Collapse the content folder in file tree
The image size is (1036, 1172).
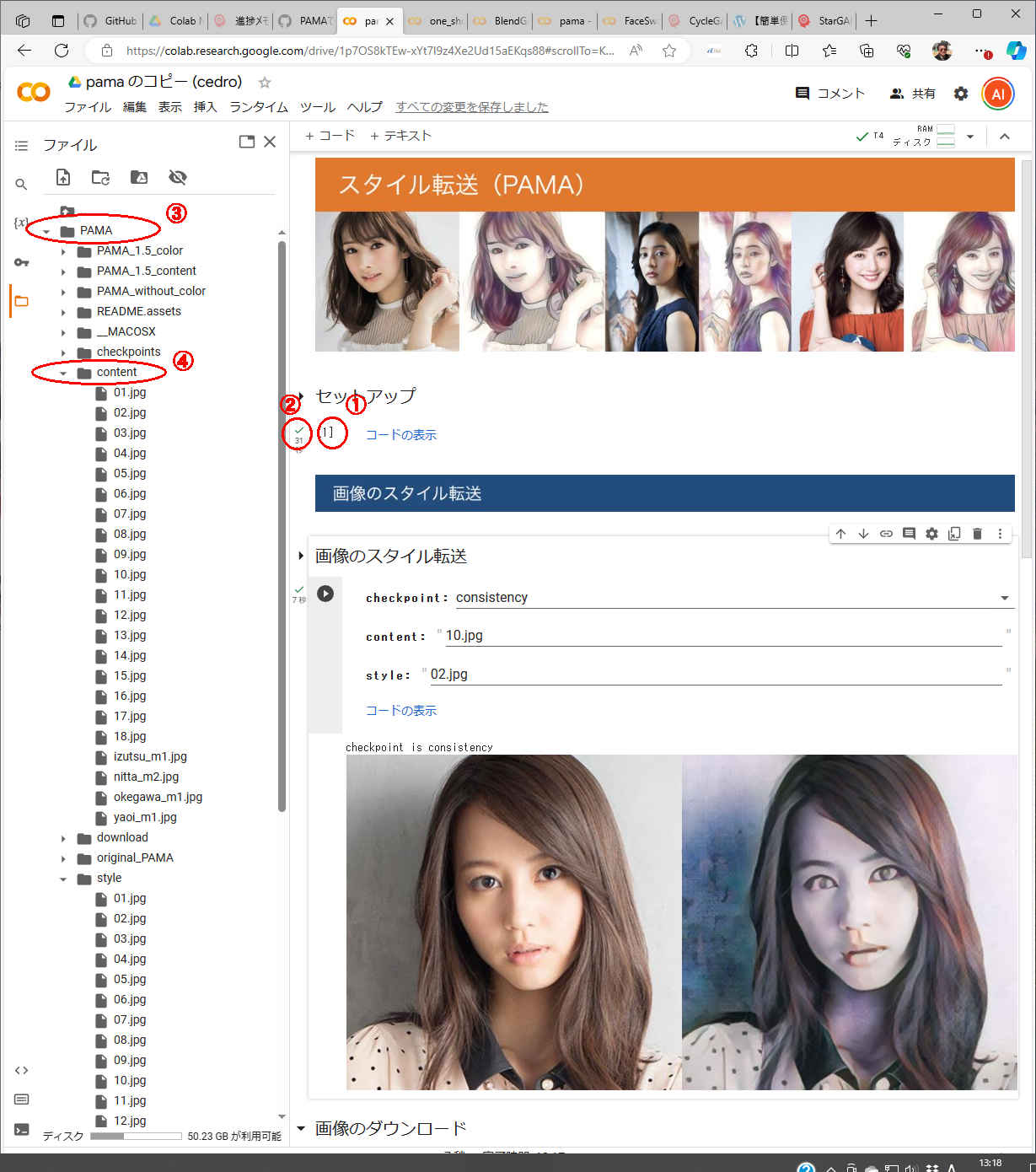[x=63, y=373]
